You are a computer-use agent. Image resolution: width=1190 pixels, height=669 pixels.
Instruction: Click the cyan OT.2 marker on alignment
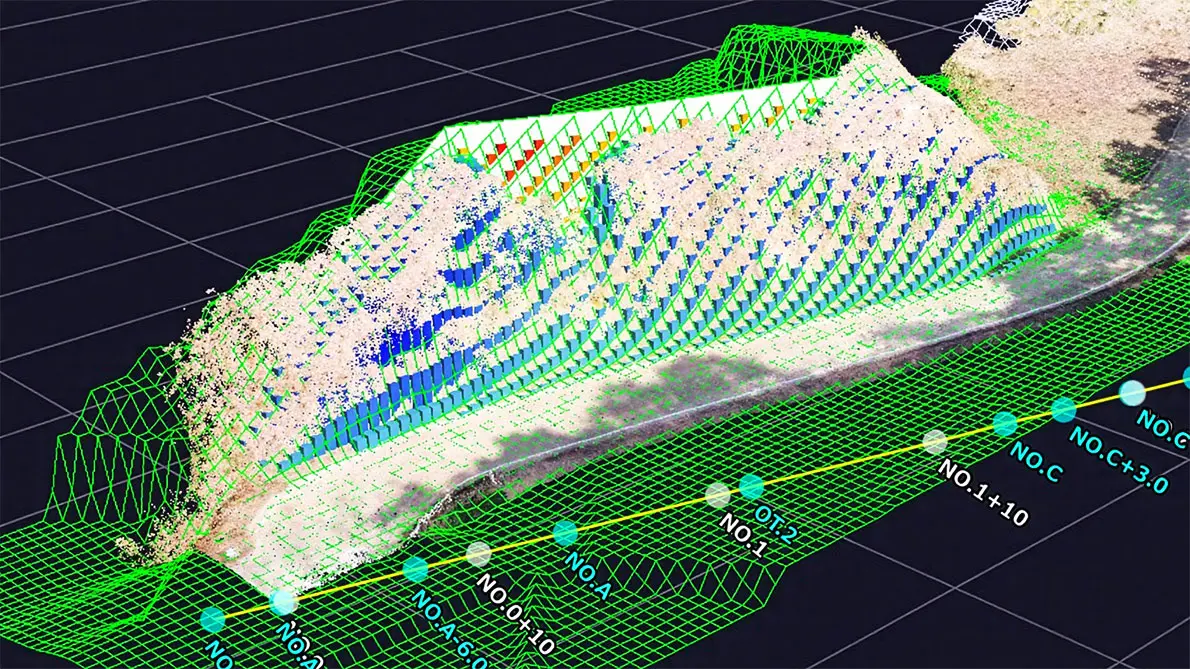tap(751, 487)
